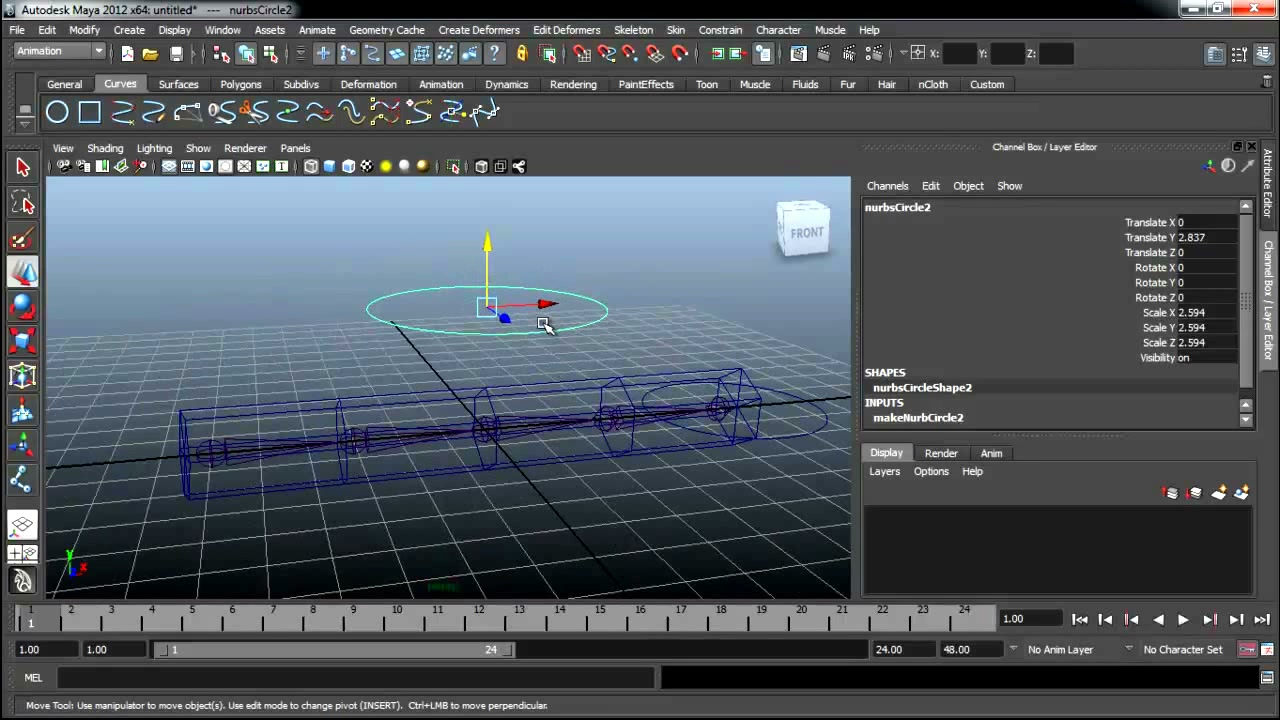Open the viewport Shading menu
1280x720 pixels.
coord(105,148)
